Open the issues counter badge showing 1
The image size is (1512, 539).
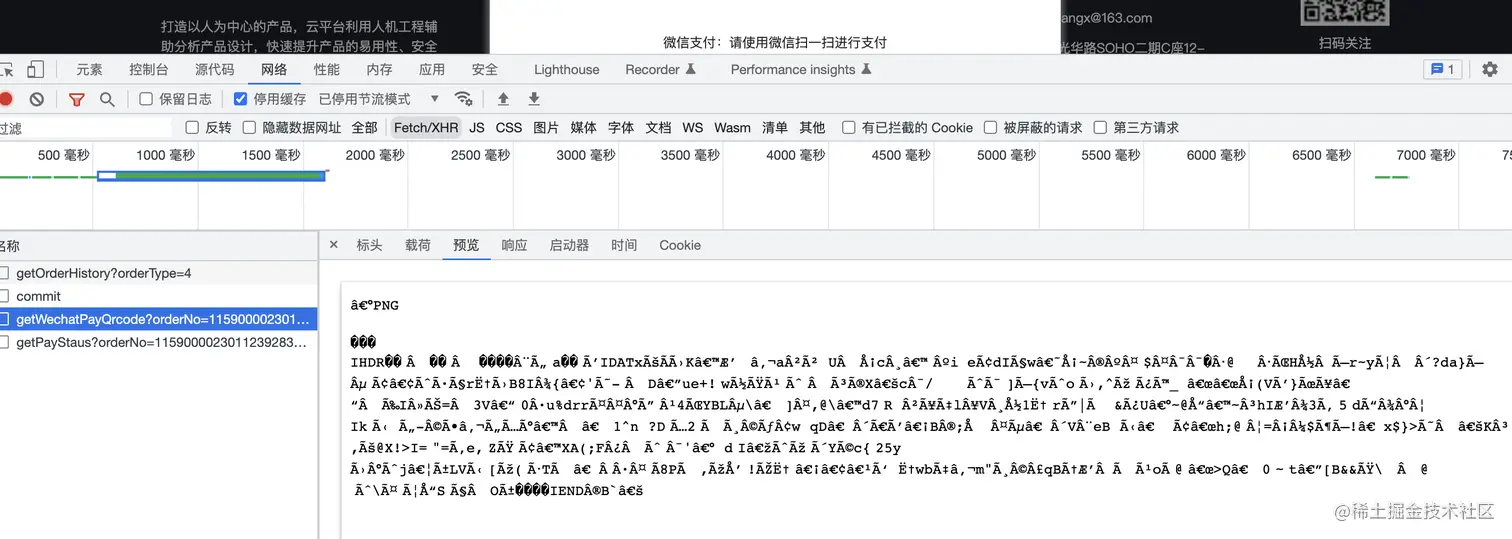pyautogui.click(x=1442, y=69)
